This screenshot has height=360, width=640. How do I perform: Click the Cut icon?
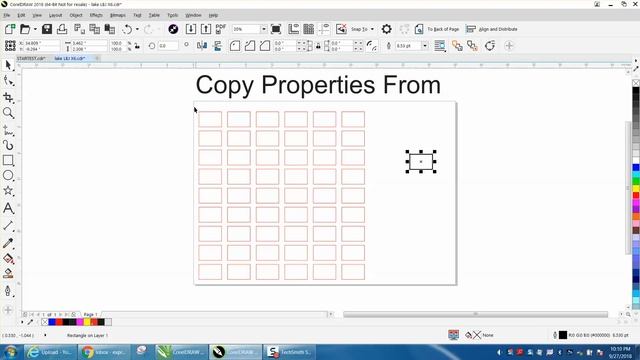tap(80, 29)
